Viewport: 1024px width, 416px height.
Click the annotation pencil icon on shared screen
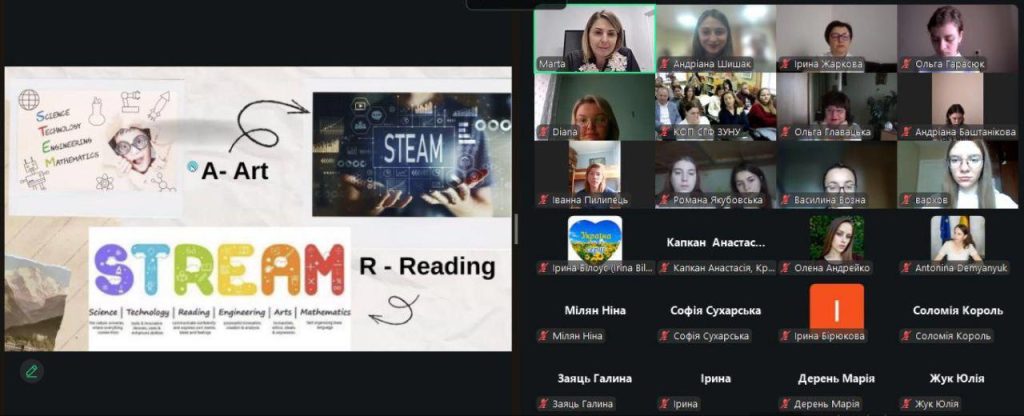[32, 371]
